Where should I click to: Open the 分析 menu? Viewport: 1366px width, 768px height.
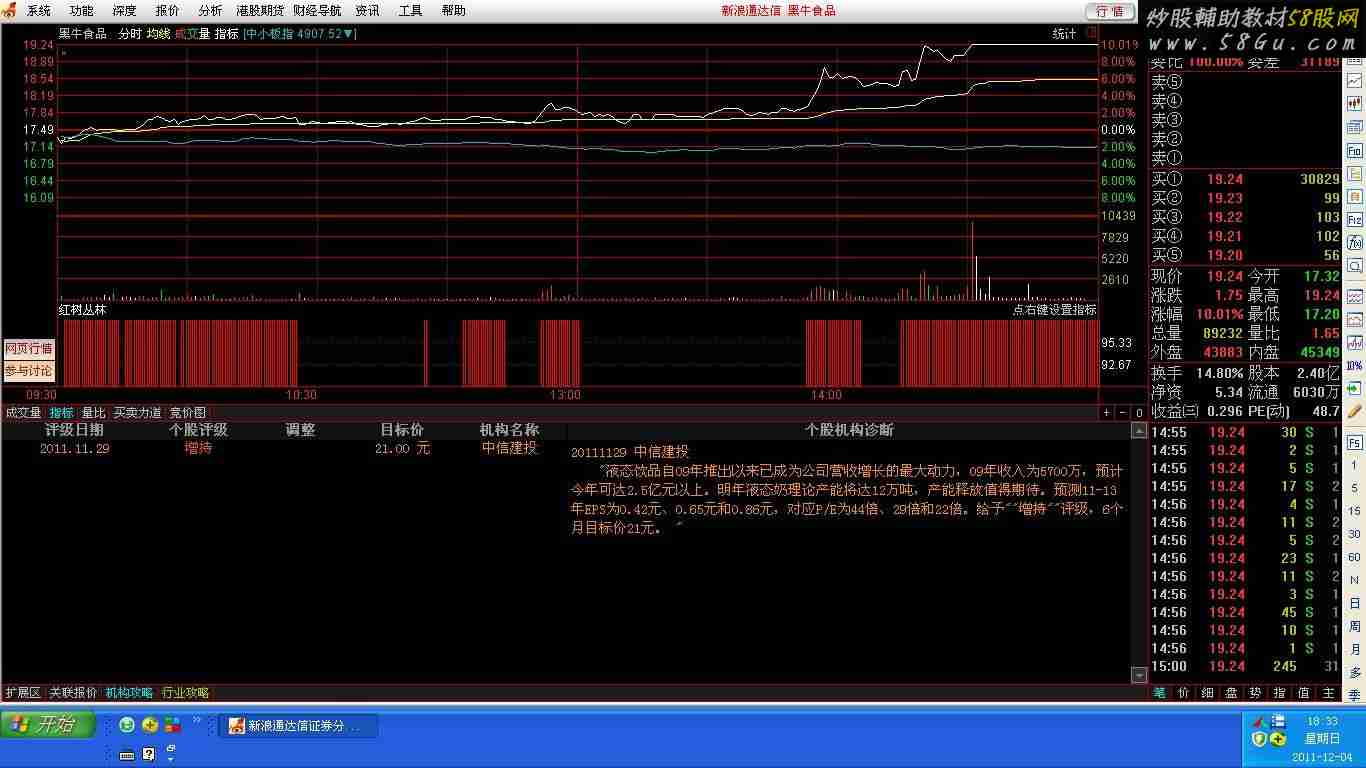pos(210,11)
